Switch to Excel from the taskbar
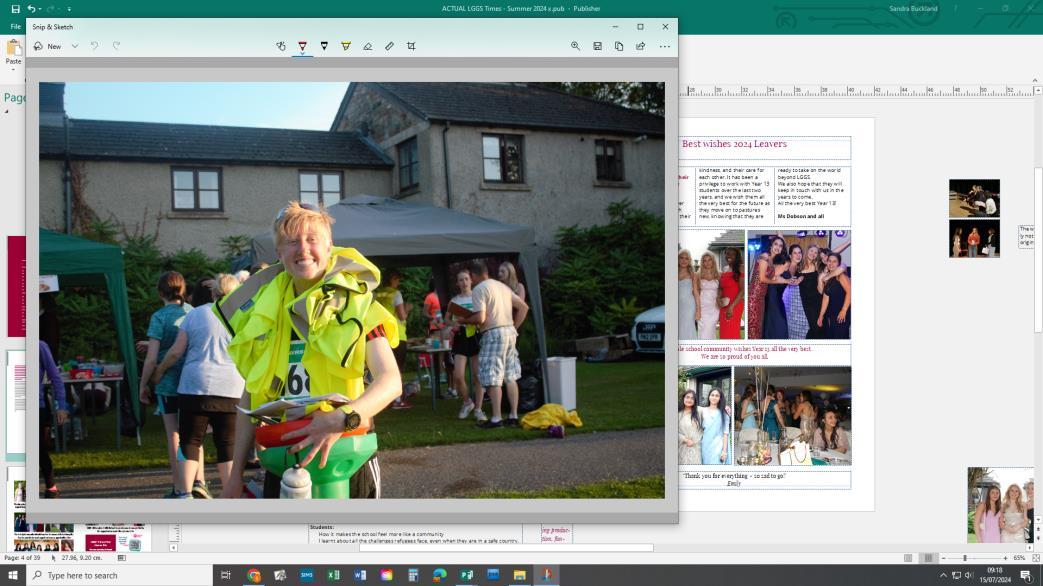1043x586 pixels. 333,575
